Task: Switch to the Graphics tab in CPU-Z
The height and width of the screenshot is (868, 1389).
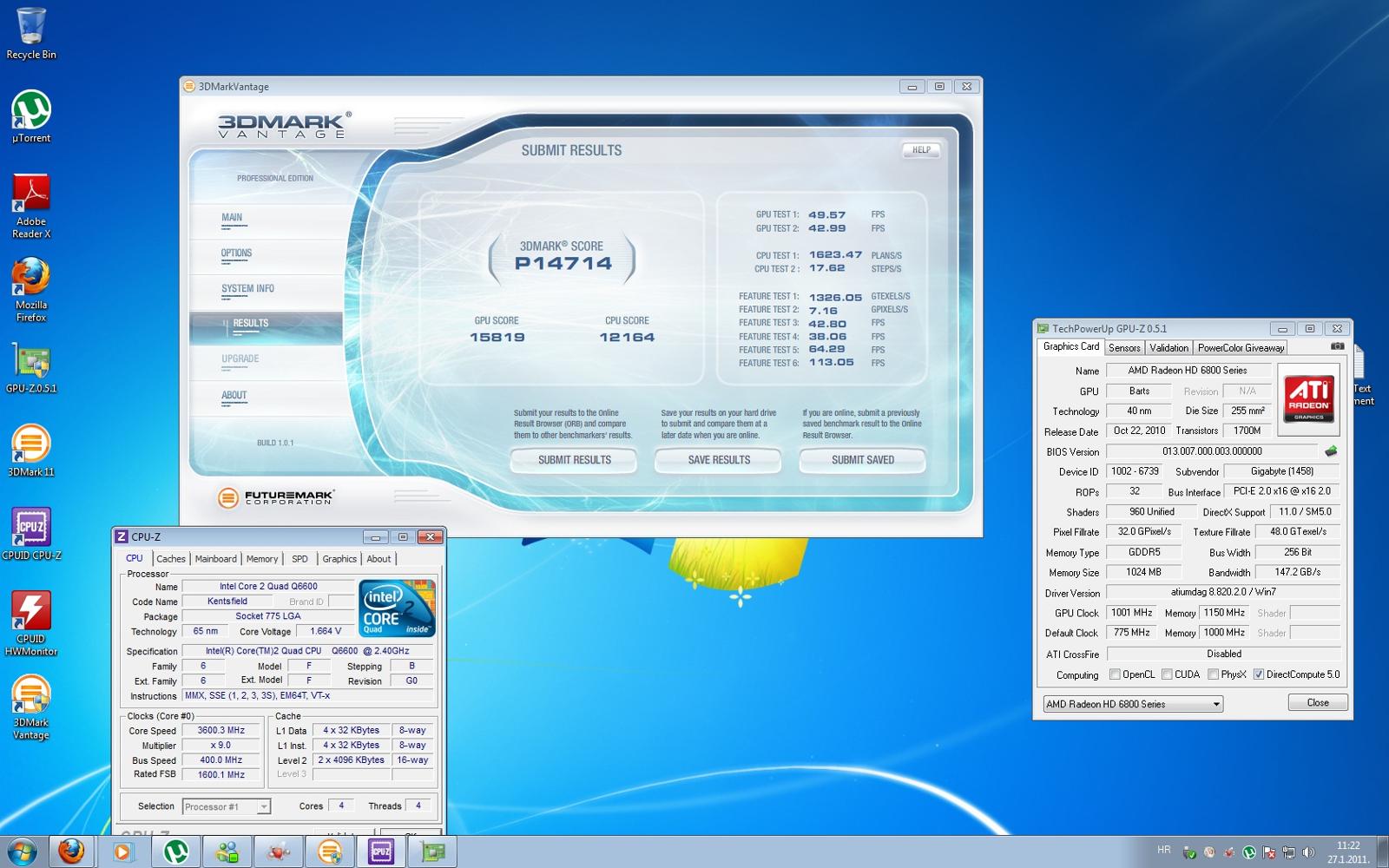Action: pos(339,559)
